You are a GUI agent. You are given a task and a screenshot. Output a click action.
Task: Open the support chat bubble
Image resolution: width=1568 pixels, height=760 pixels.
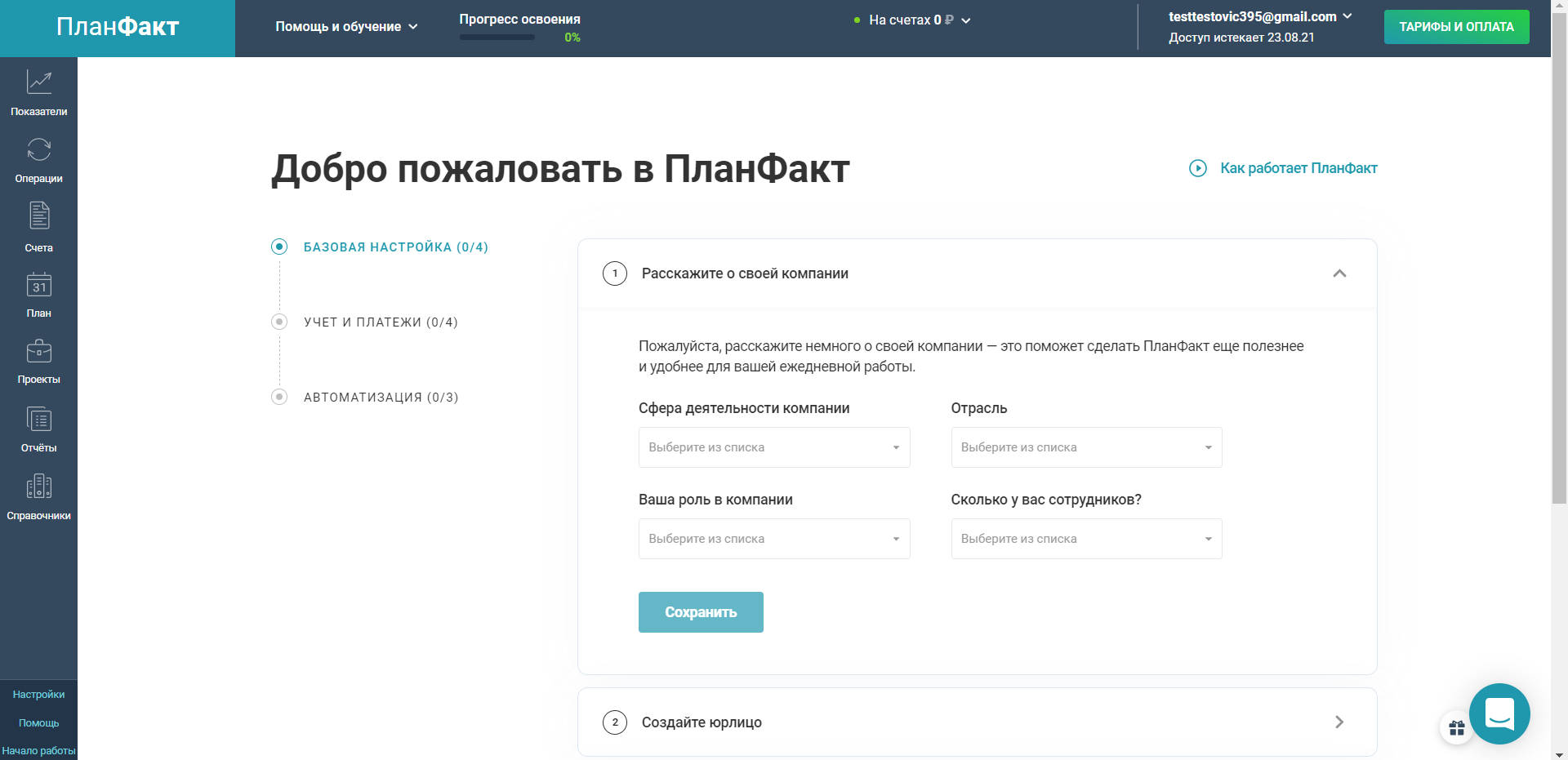click(x=1499, y=713)
